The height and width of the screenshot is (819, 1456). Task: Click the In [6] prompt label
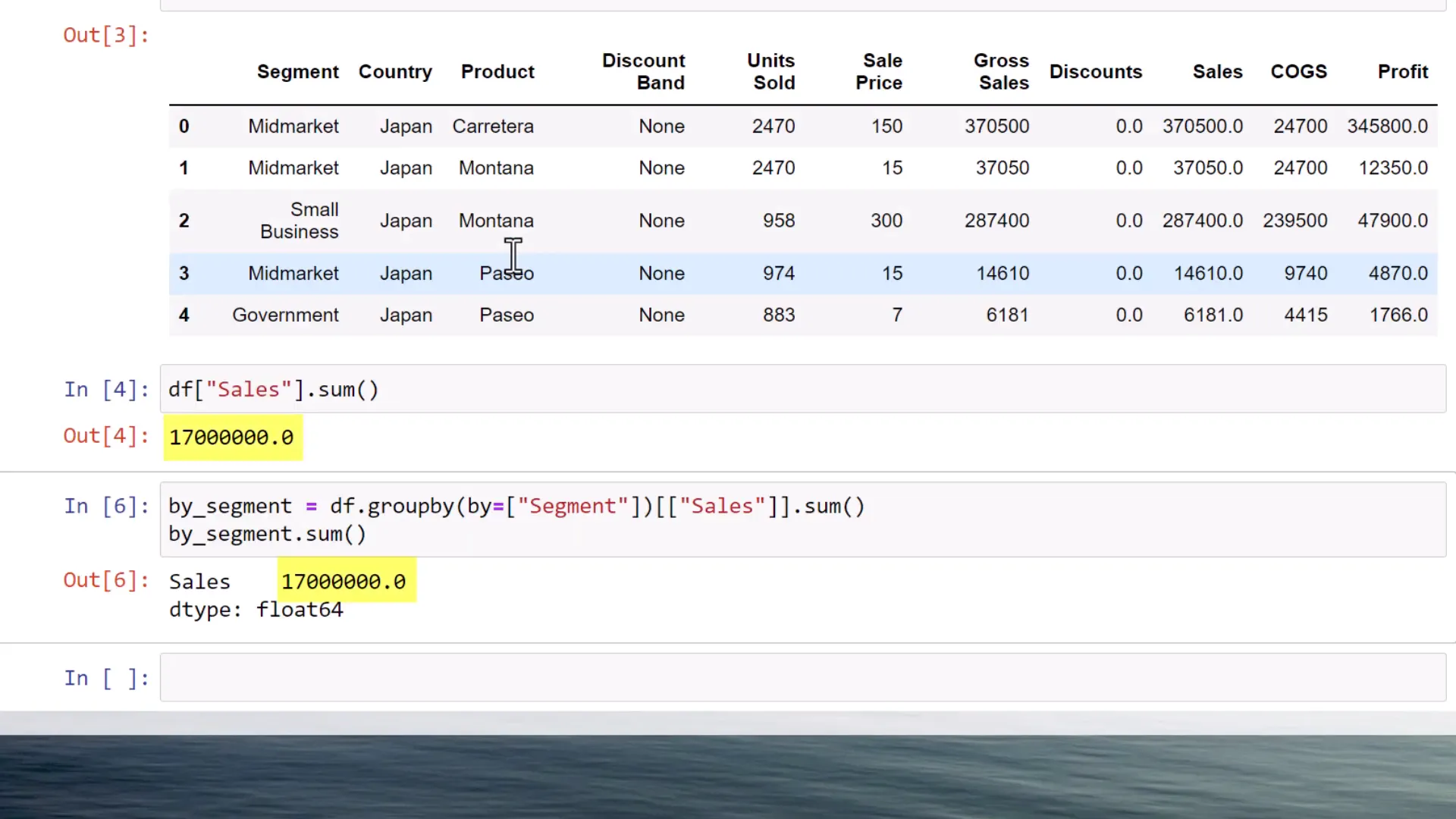pos(105,506)
